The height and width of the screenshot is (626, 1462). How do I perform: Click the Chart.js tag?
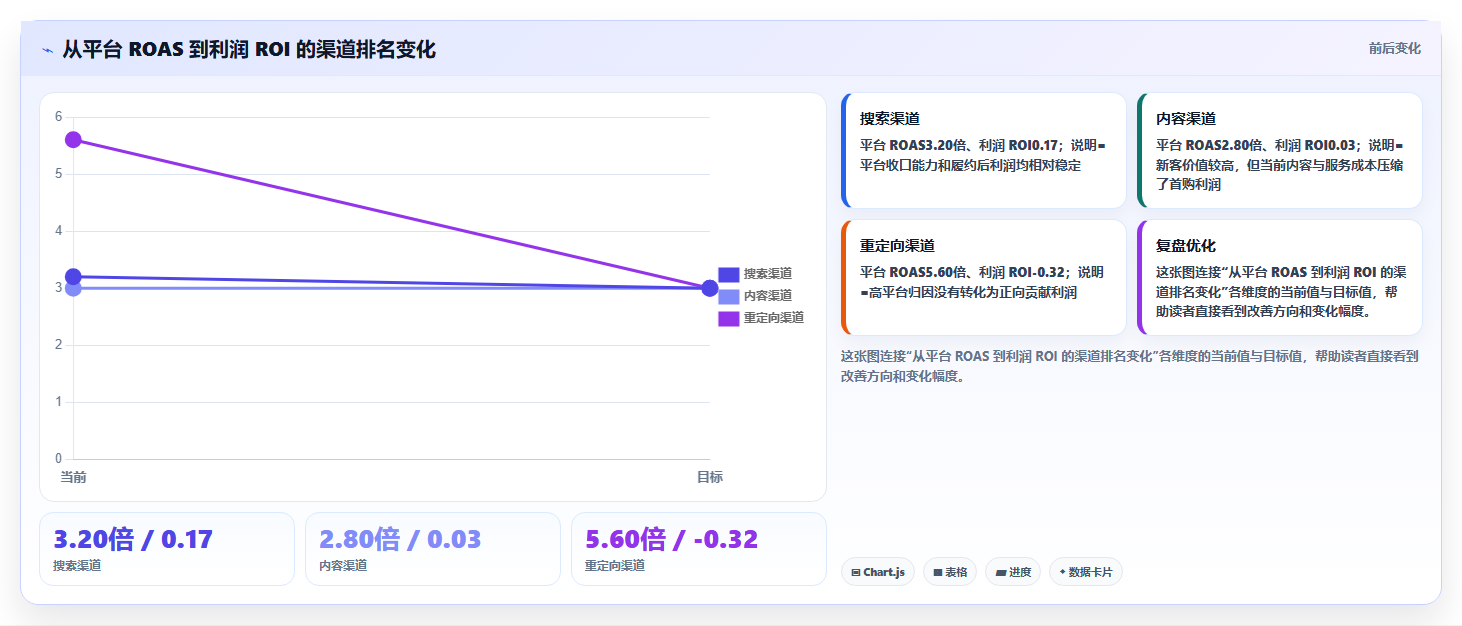(877, 572)
